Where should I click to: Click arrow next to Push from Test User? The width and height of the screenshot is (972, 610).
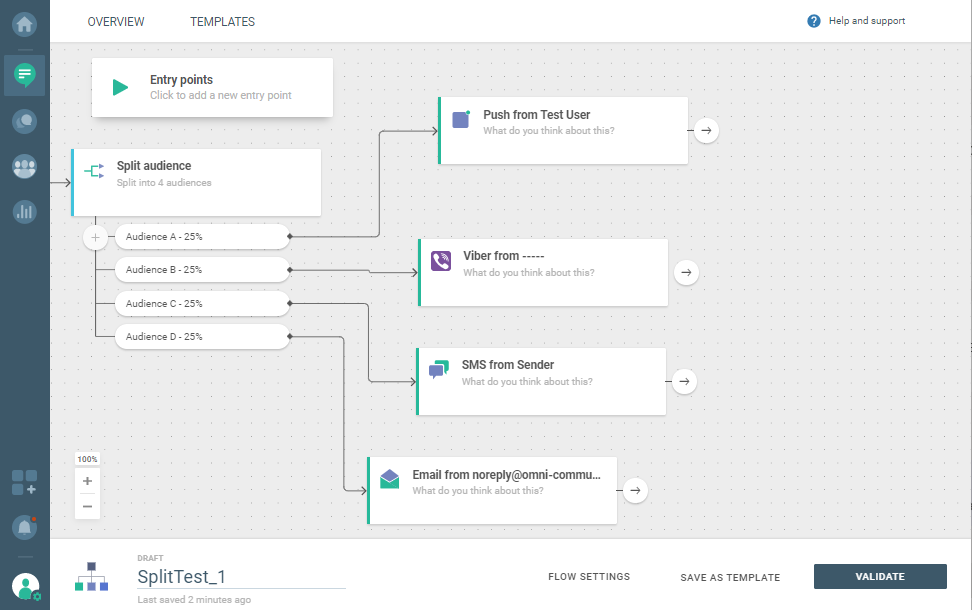pos(706,130)
